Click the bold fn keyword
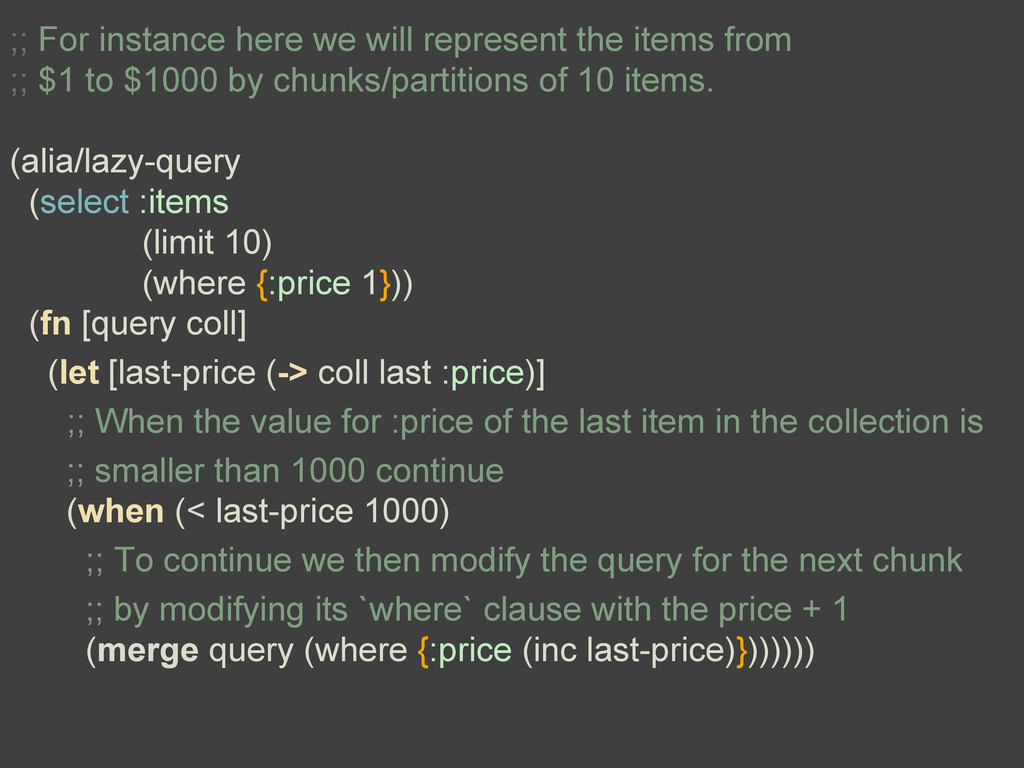 (x=56, y=323)
